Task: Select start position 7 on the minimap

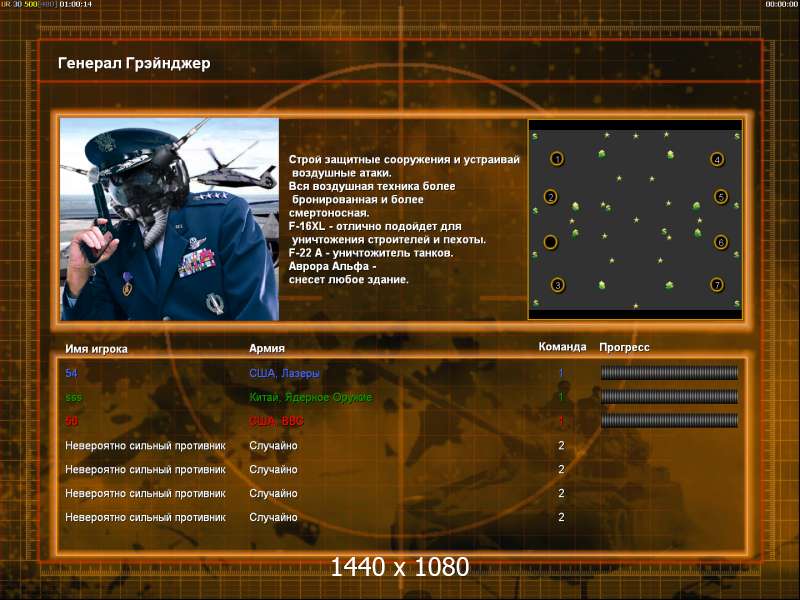Action: coord(717,285)
